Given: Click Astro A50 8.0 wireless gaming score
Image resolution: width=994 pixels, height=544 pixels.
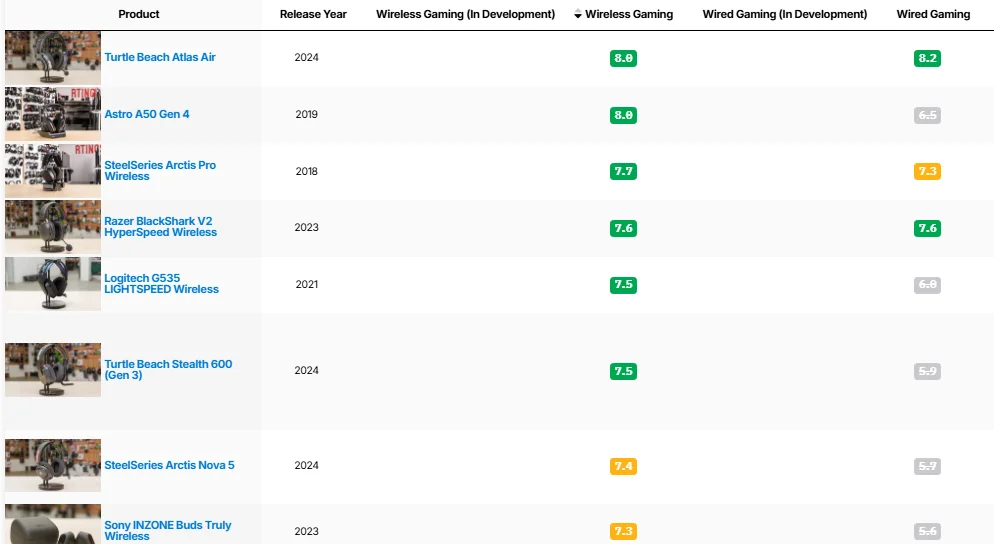Looking at the screenshot, I should pos(623,115).
